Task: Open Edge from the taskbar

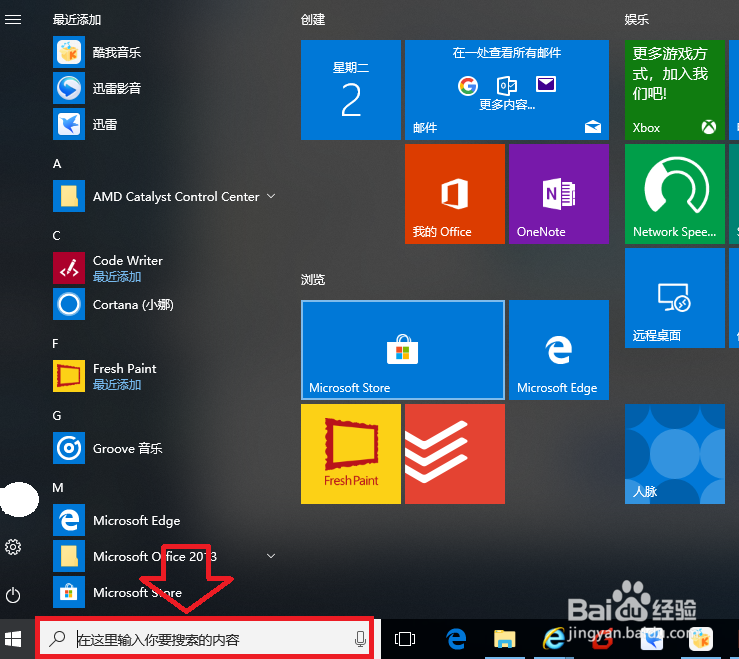Action: coord(456,639)
